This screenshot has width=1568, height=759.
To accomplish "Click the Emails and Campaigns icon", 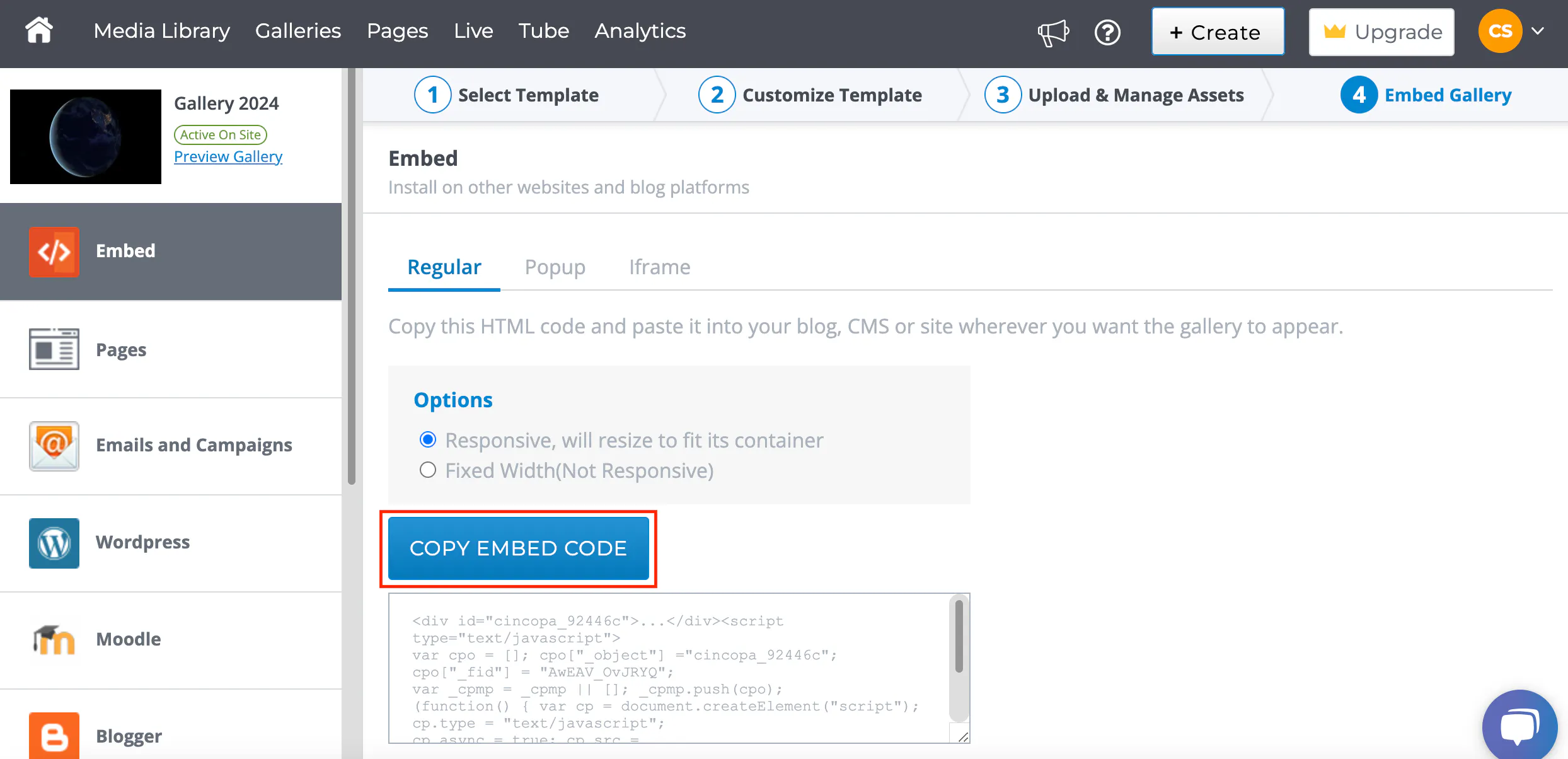I will [x=54, y=446].
